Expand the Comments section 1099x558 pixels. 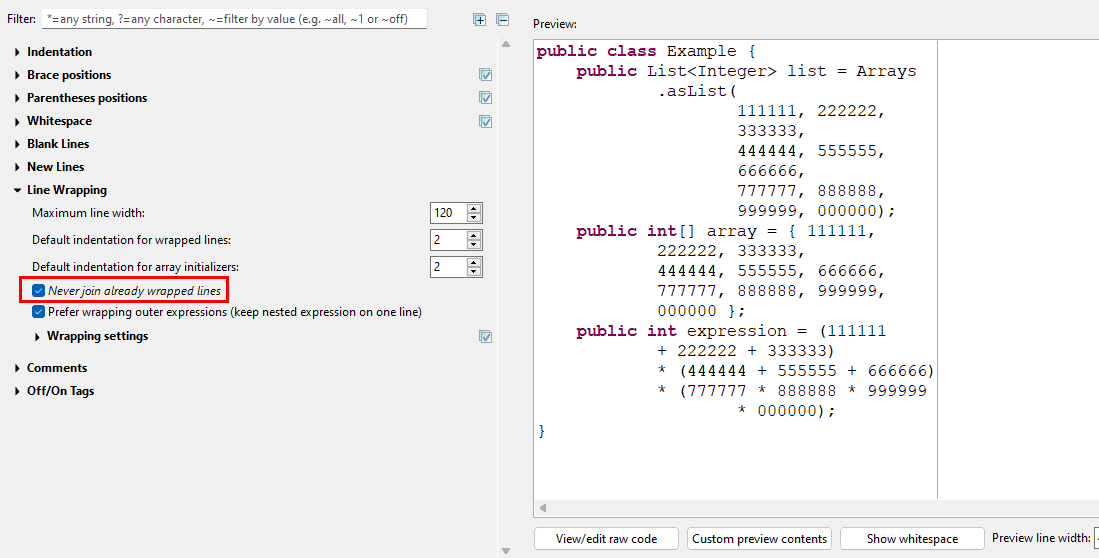point(18,368)
